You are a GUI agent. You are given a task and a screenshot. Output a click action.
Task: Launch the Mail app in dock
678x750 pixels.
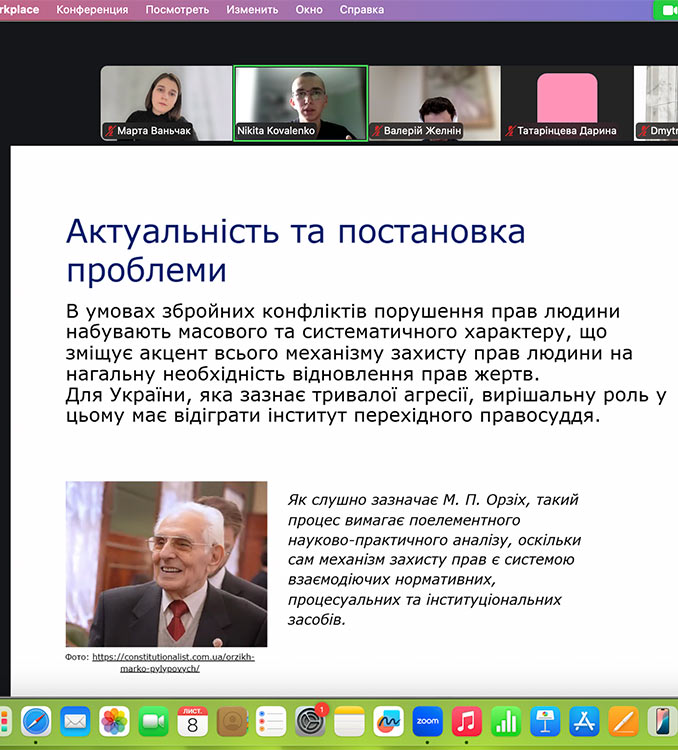tap(75, 720)
